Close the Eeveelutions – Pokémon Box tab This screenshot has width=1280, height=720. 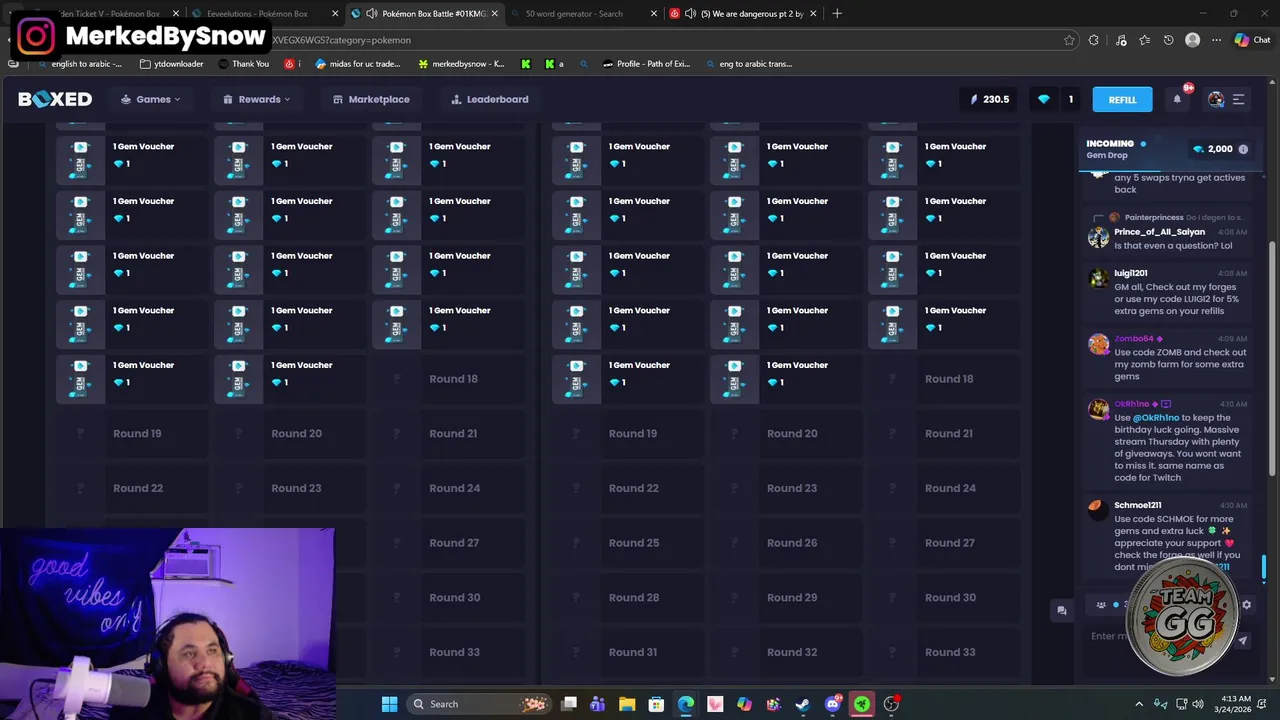click(335, 14)
